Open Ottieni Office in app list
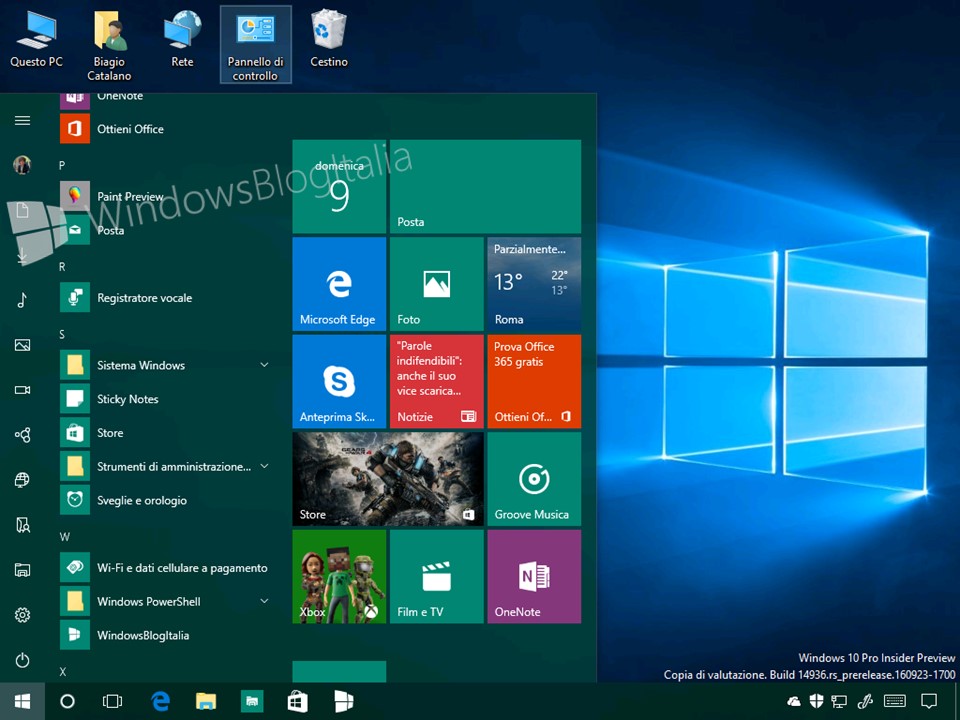This screenshot has width=960, height=720. click(165, 129)
